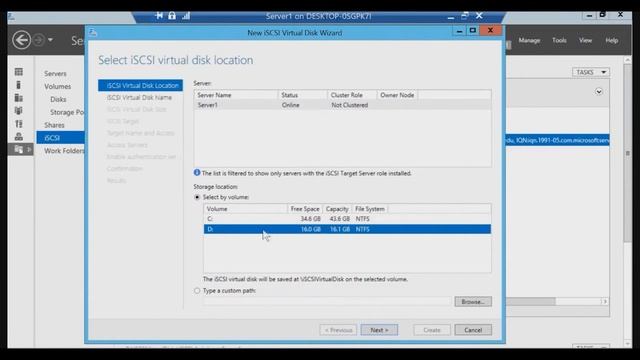Click the scroll-up arrow in Server Manager
Screen dimensions: 640x360
[x=628, y=60]
